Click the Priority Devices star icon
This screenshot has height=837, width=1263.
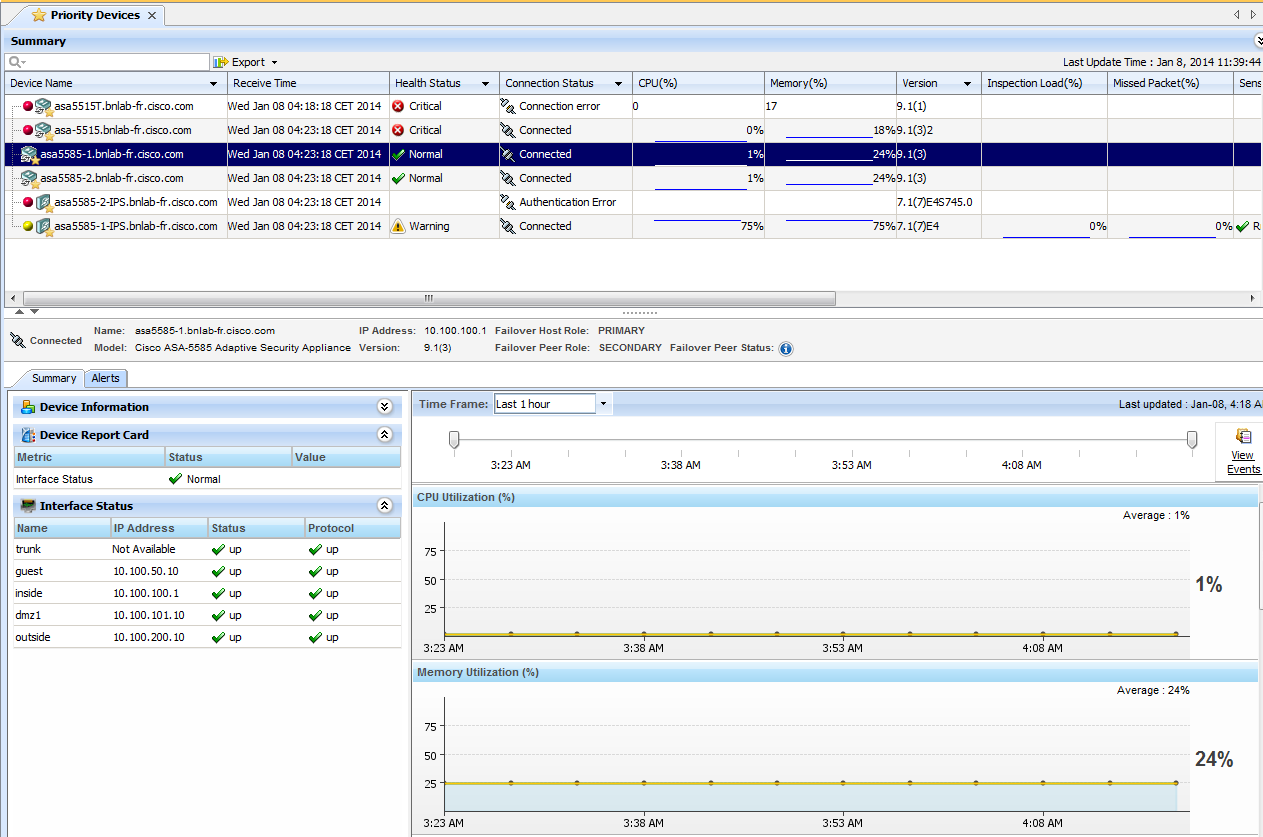[39, 15]
